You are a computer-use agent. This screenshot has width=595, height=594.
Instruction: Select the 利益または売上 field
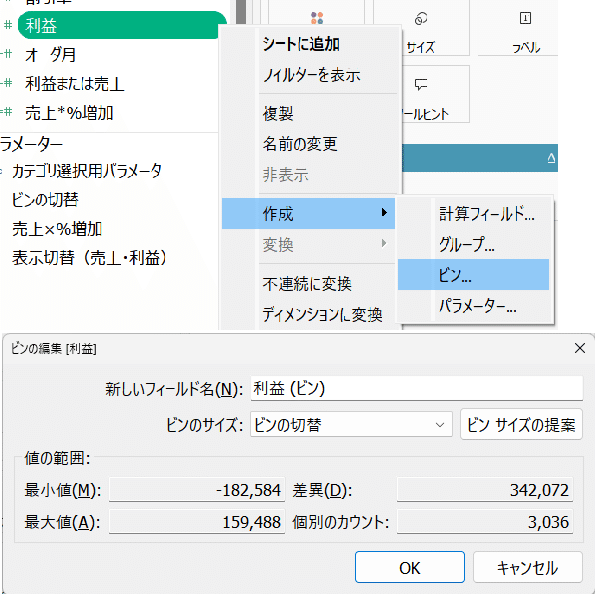coord(75,84)
